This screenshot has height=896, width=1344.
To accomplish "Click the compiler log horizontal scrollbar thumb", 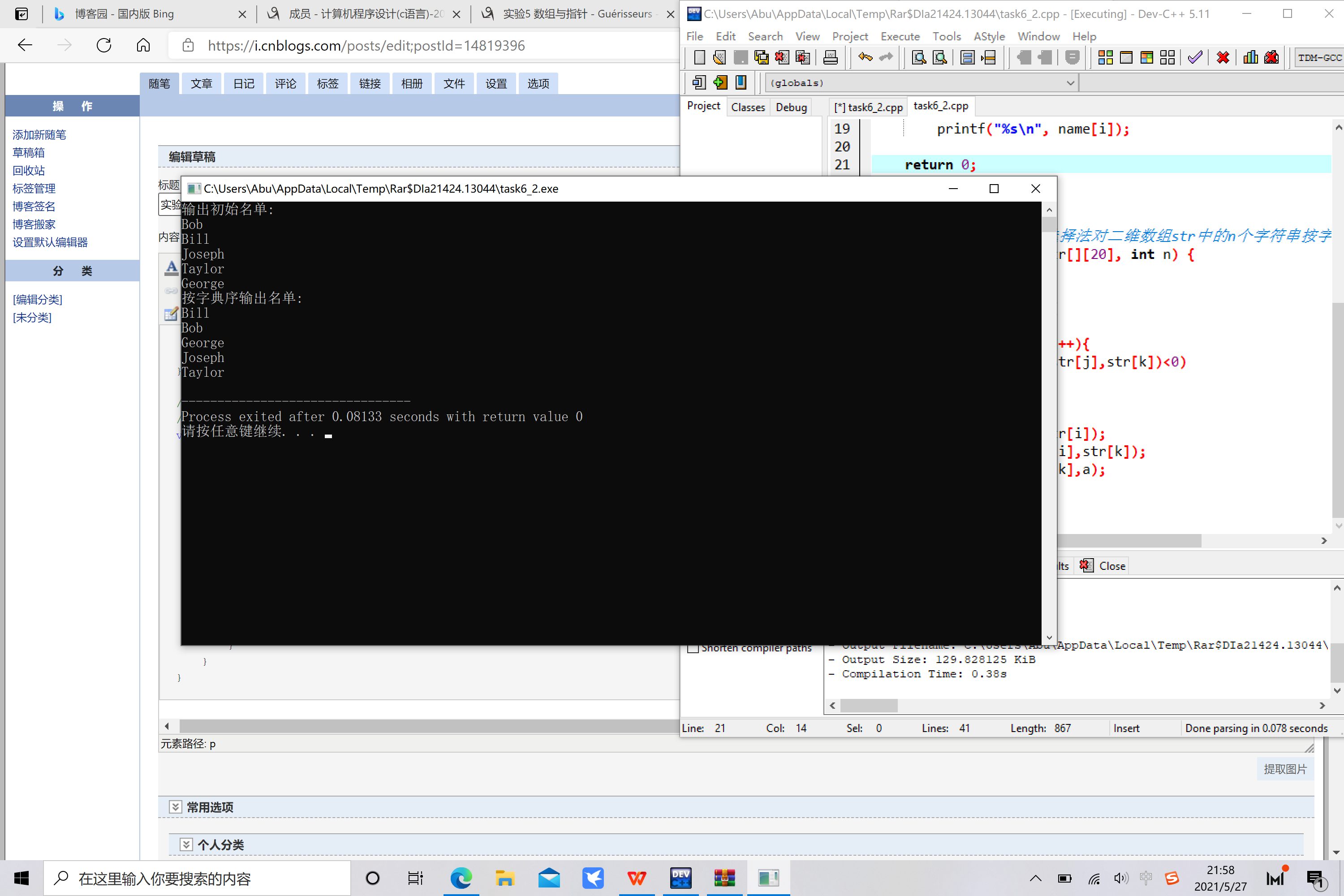I will (868, 706).
